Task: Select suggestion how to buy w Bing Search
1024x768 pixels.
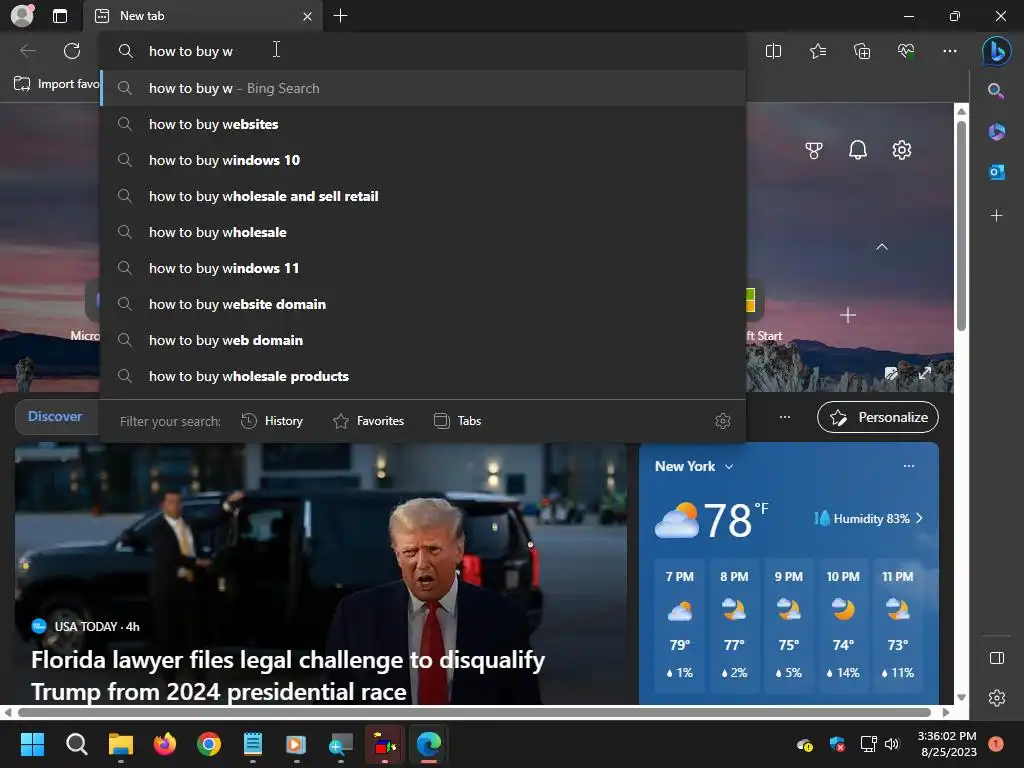Action: (423, 88)
